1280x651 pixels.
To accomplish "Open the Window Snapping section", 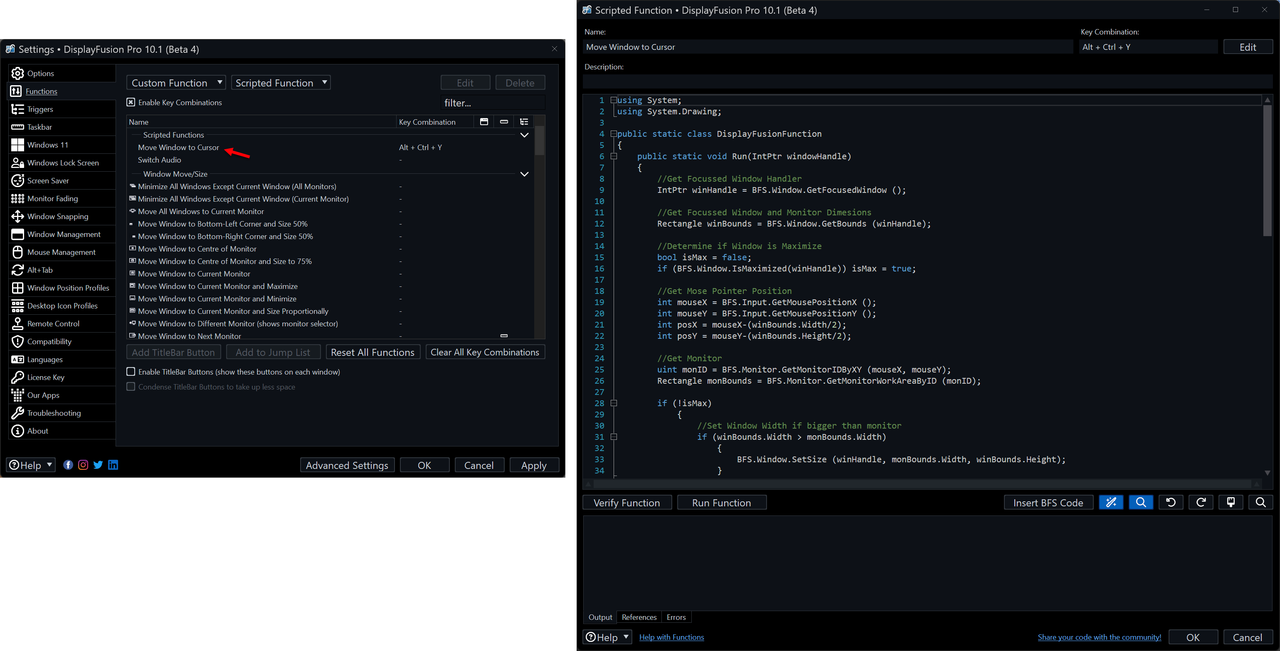I will click(61, 216).
